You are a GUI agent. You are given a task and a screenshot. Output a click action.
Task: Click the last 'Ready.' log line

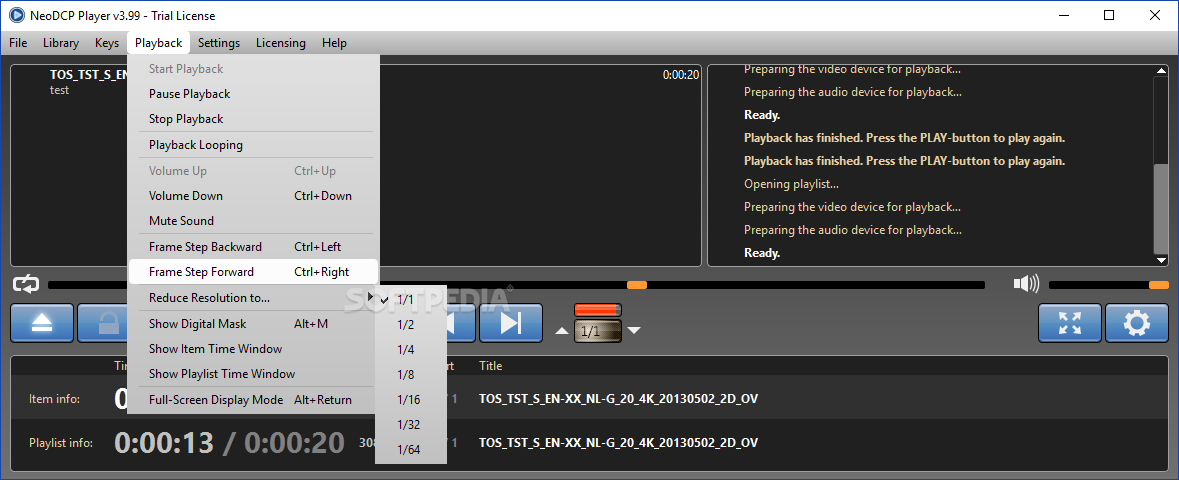(x=762, y=253)
